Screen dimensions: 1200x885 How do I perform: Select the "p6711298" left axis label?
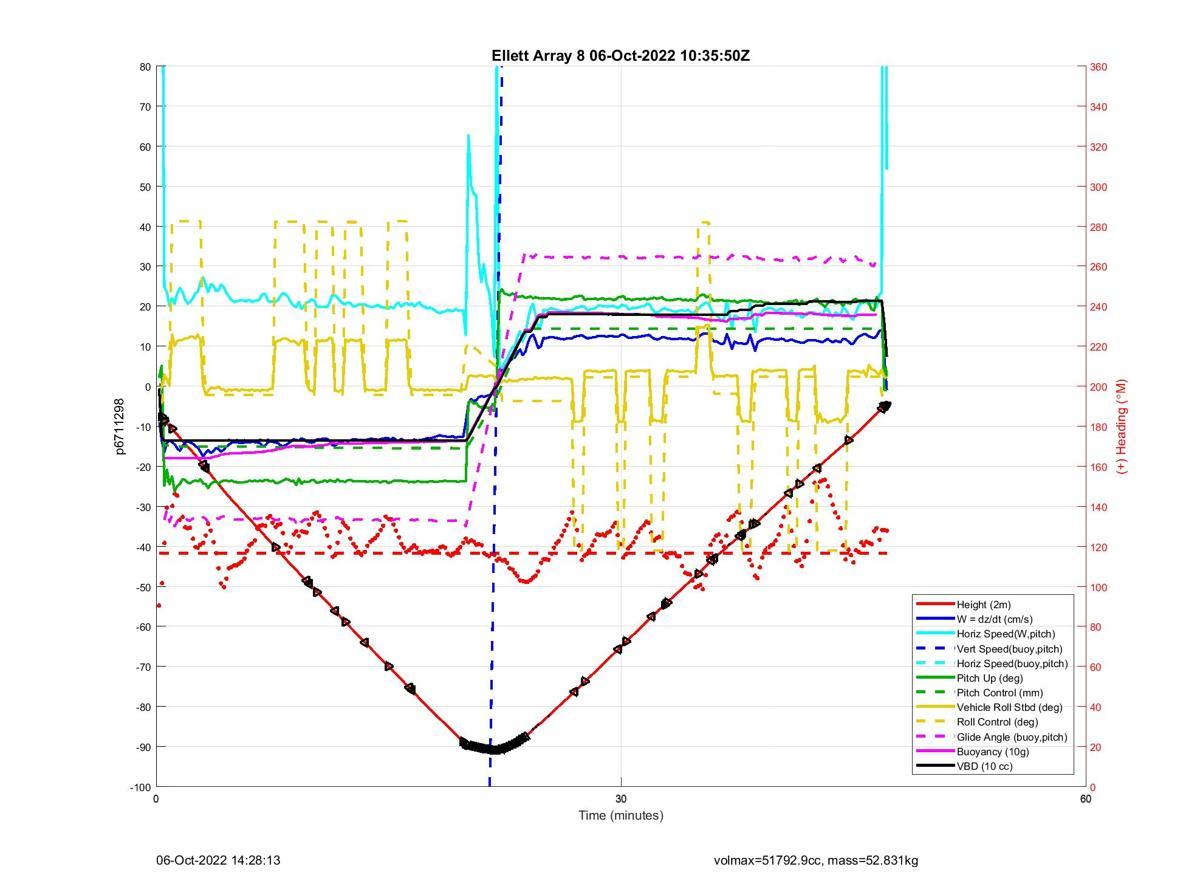(119, 426)
